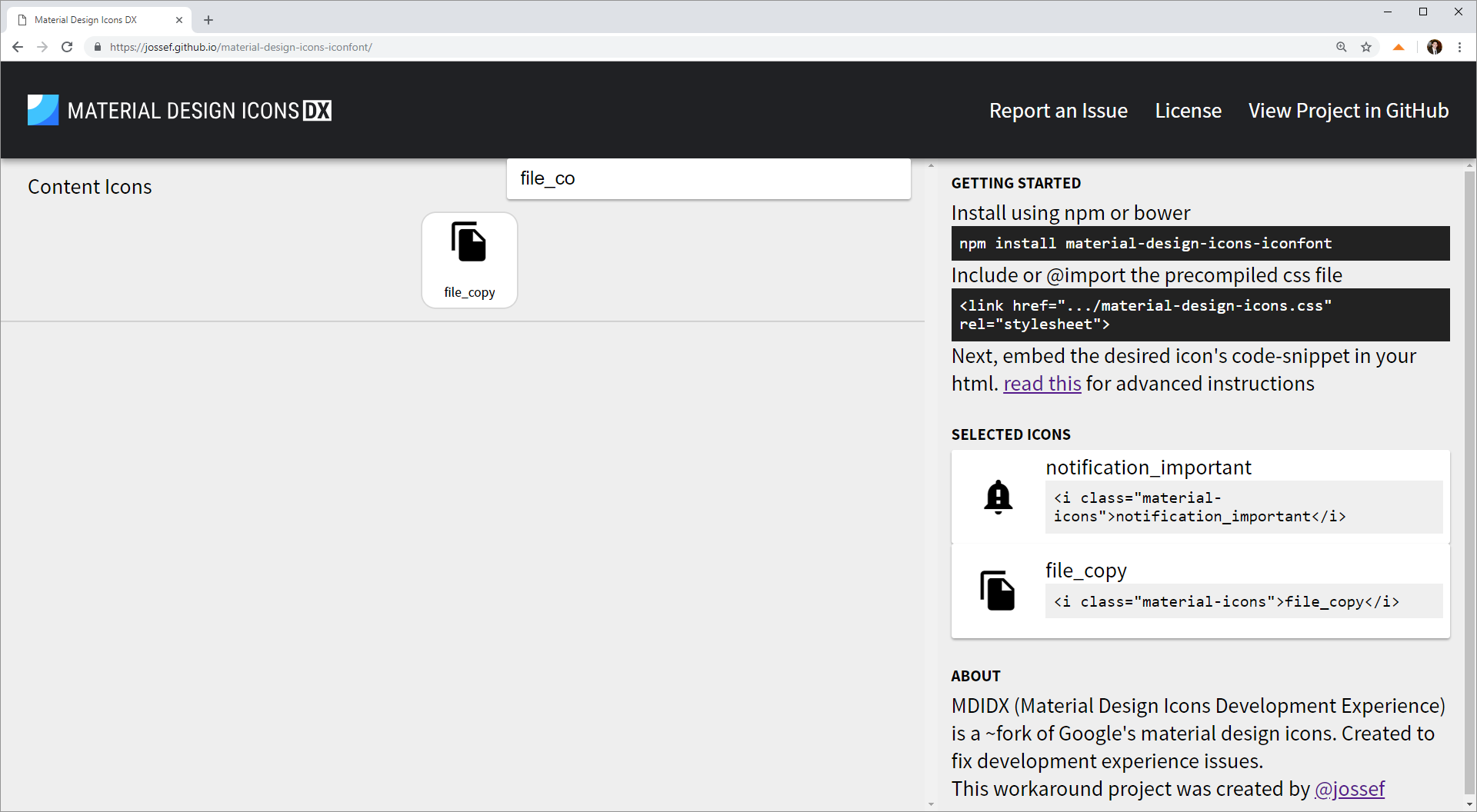The height and width of the screenshot is (812, 1477).
Task: Open the Chrome three-dot menu
Action: [1459, 47]
